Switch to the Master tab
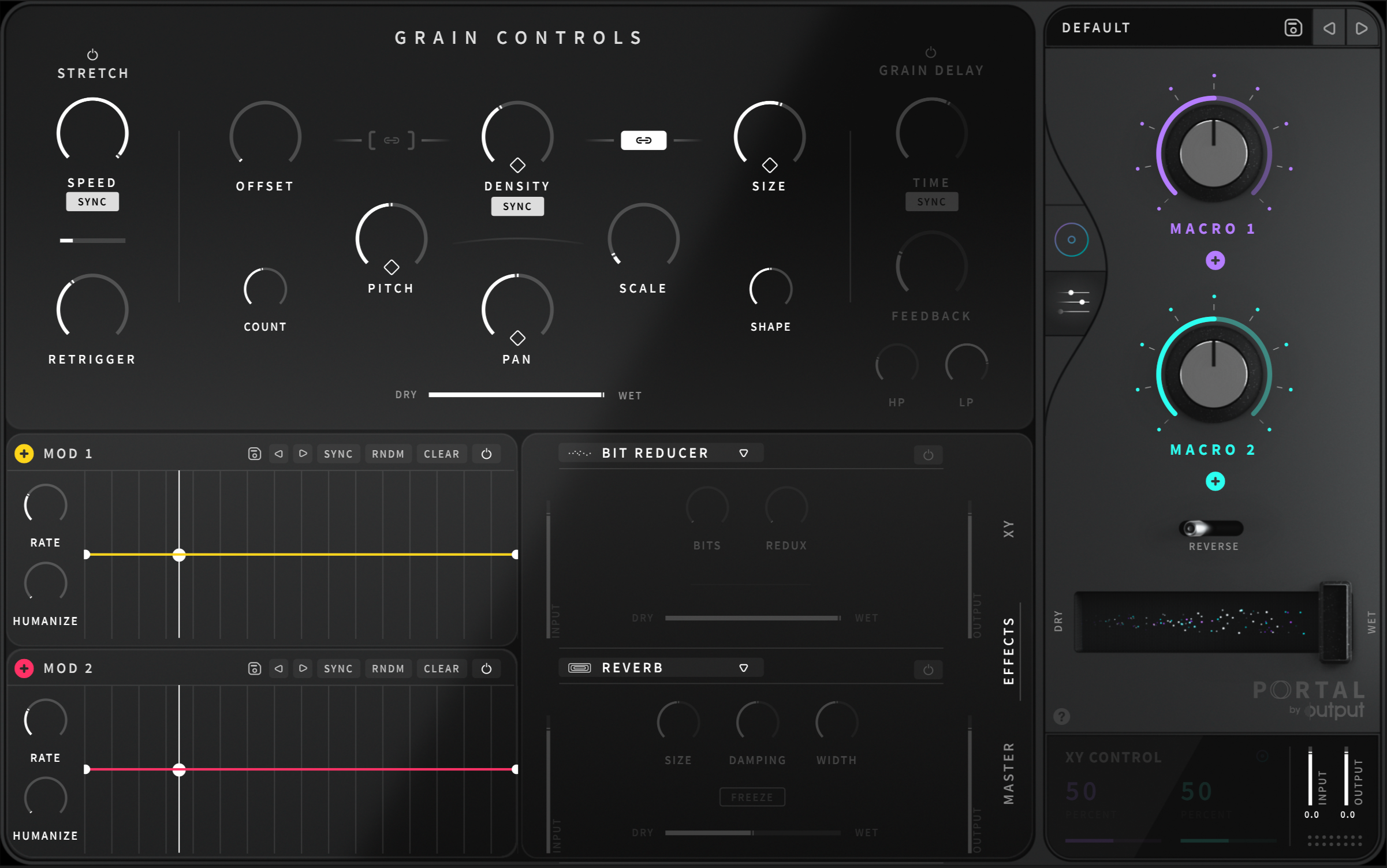The height and width of the screenshot is (868, 1387). point(1008,773)
